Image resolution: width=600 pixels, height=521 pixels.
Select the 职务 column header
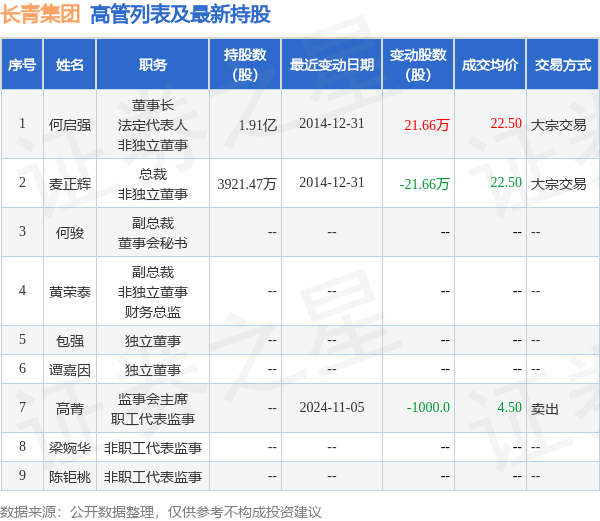coord(153,65)
